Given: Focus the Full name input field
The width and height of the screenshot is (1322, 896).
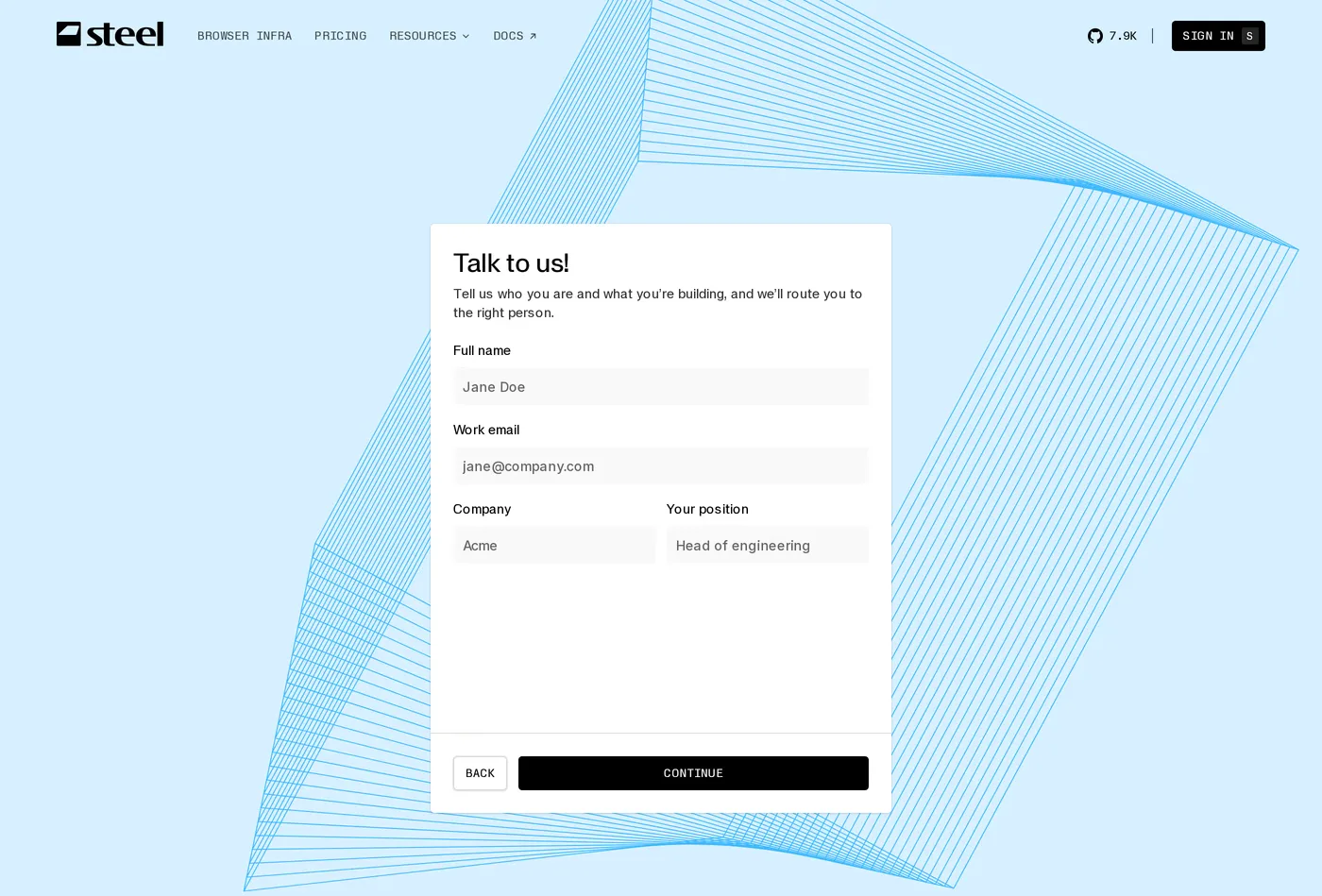Looking at the screenshot, I should pos(661,387).
